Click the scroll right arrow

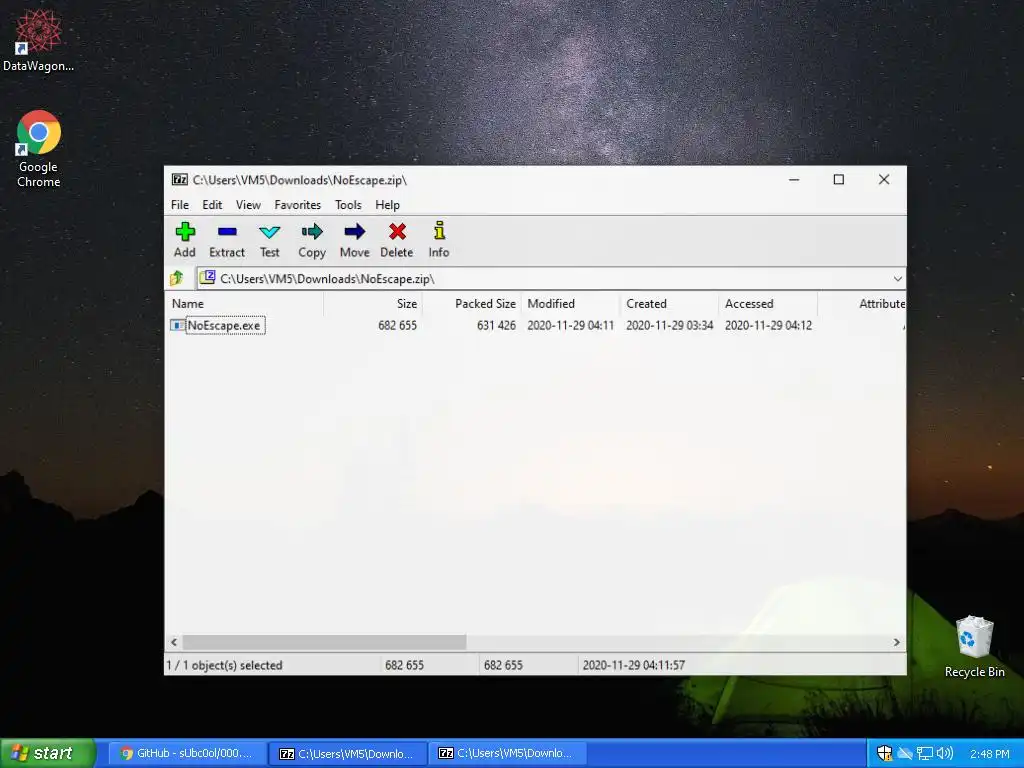(897, 643)
